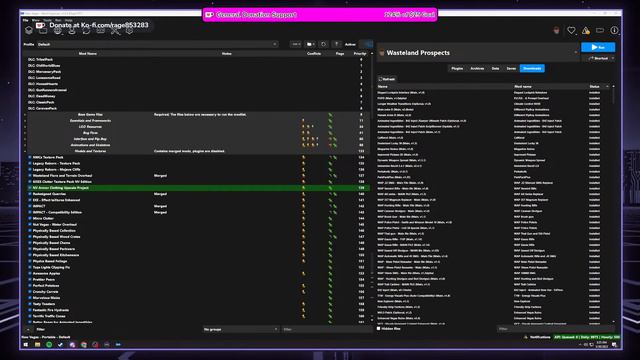Screen dimensions: 640x360
Task: Open the Notifications status bar entry
Action: [x=538, y=337]
